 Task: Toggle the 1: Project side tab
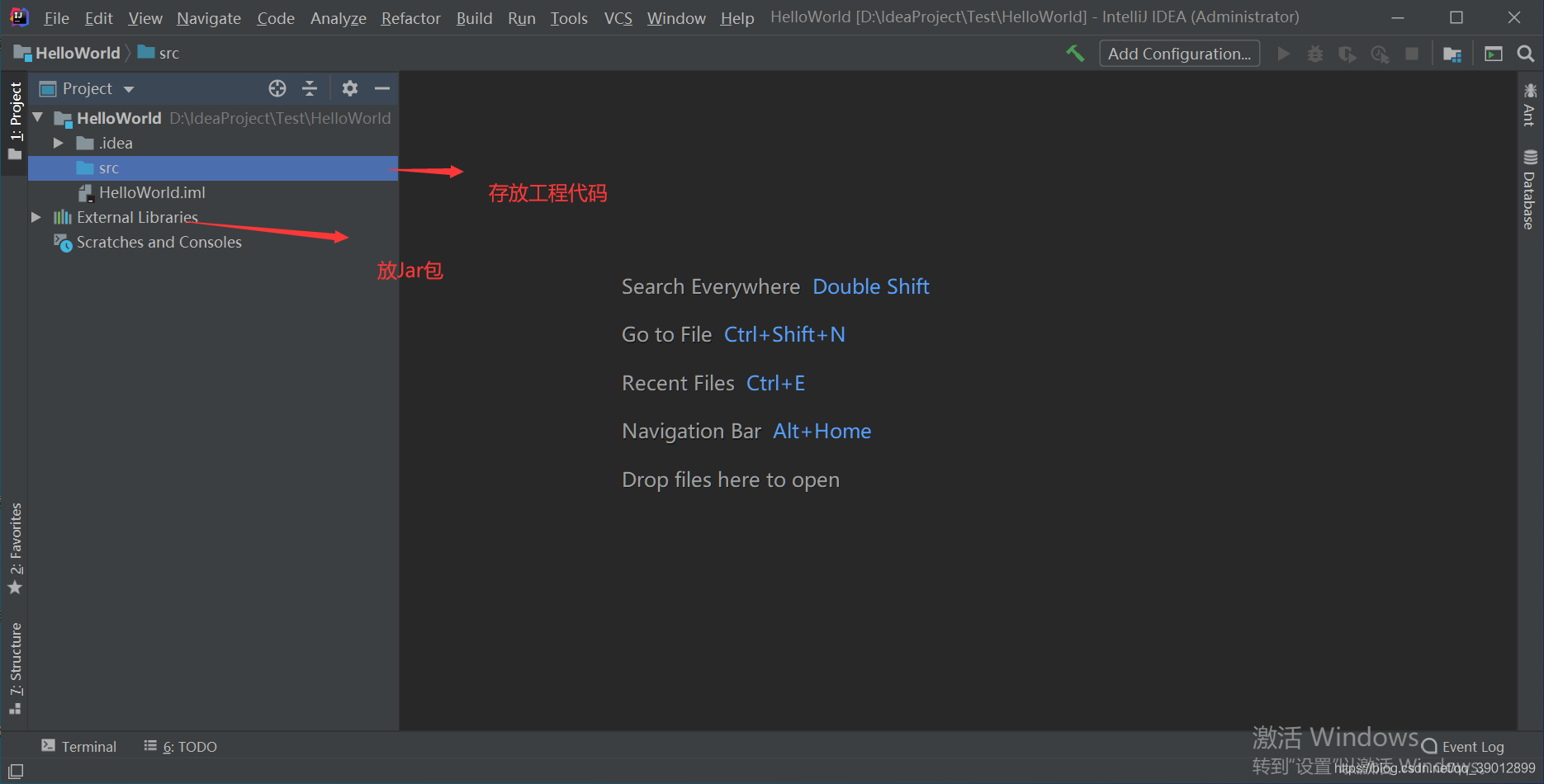point(15,121)
